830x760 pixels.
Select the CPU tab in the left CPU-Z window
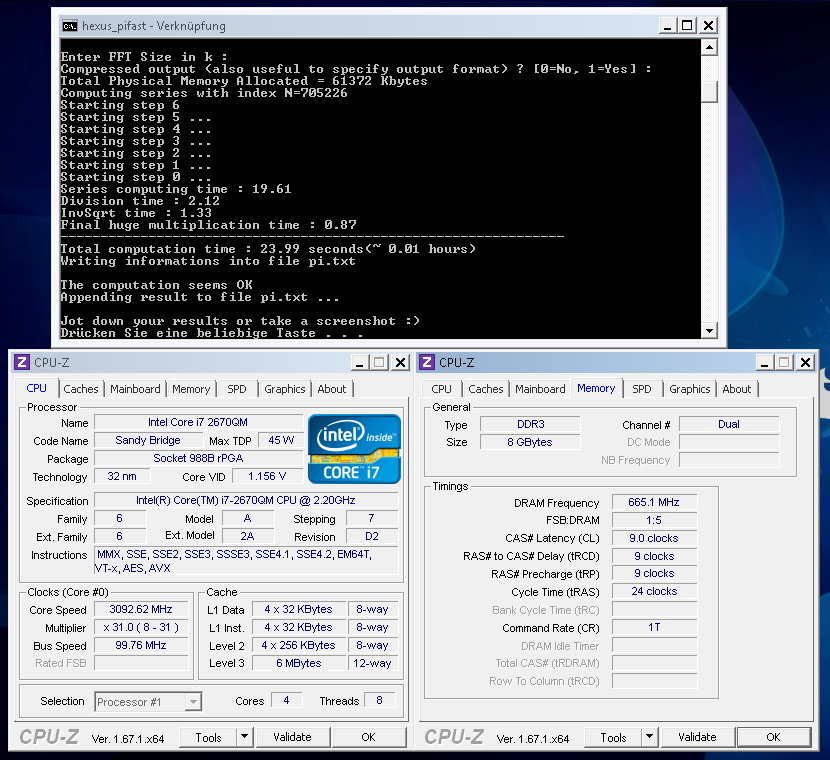pyautogui.click(x=37, y=388)
